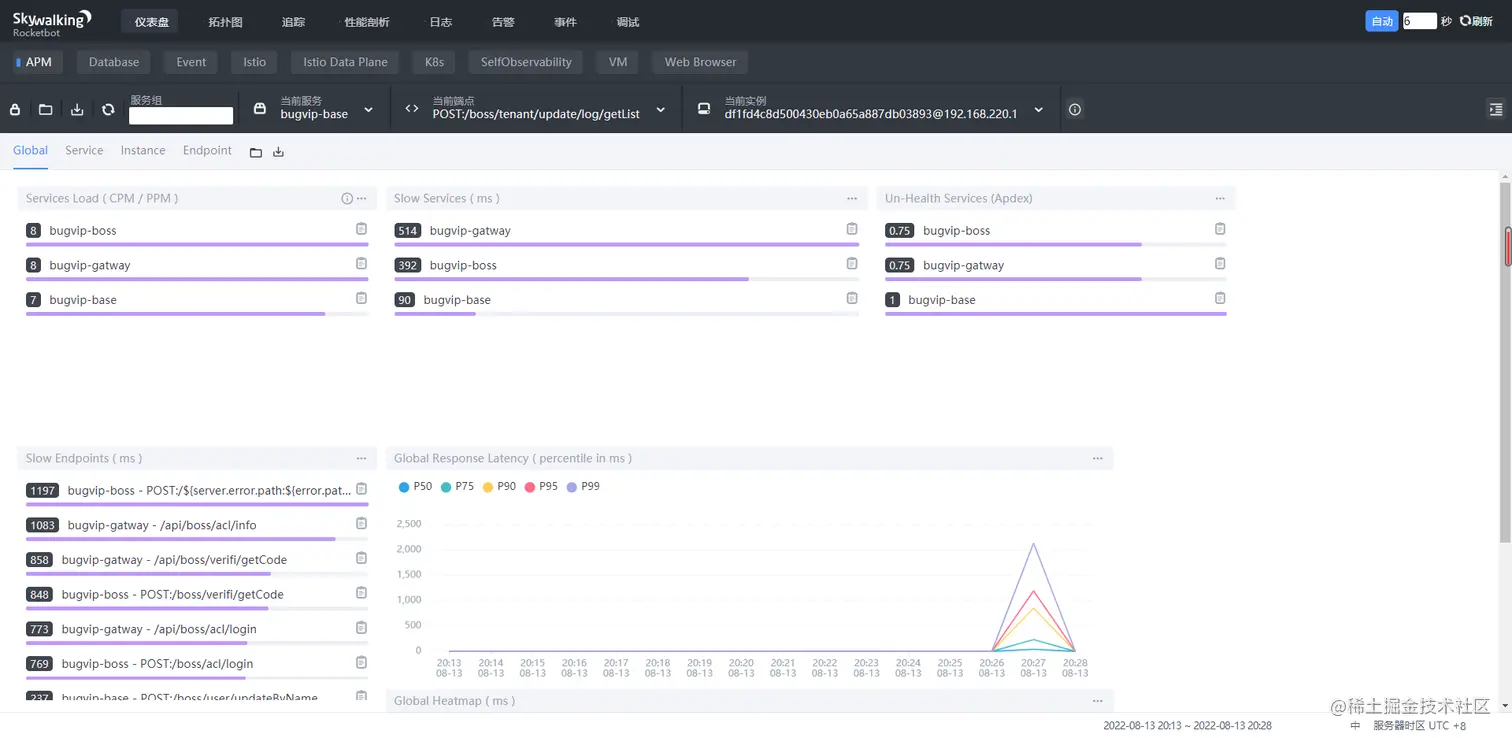
Task: Click the list panel icon at the toolbar's far right
Action: click(x=1496, y=109)
